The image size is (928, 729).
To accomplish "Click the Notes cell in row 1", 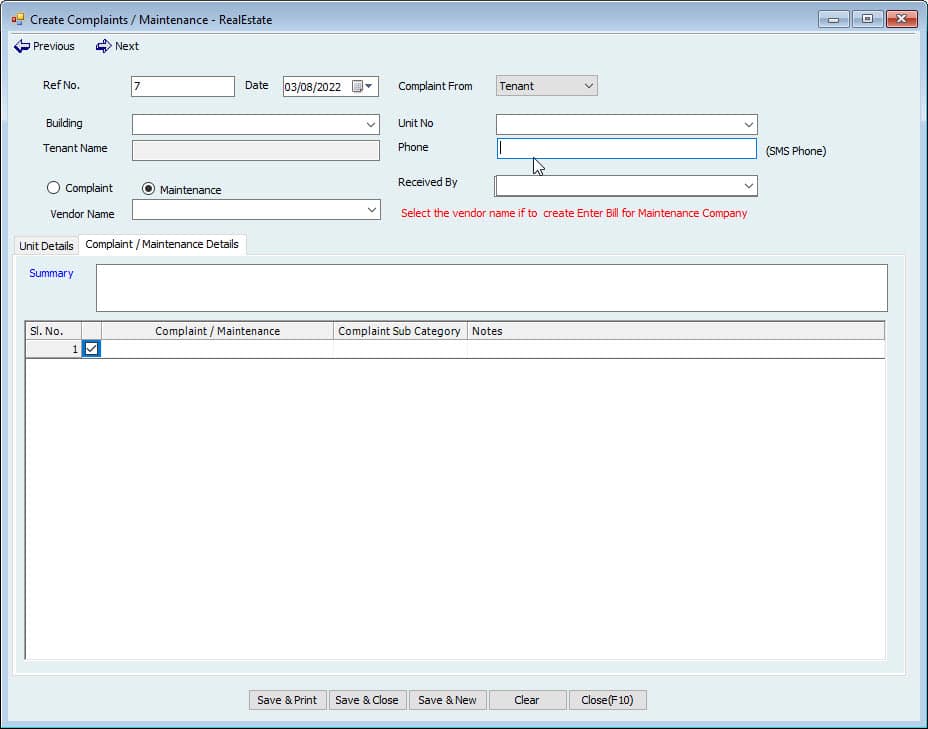I will point(676,349).
